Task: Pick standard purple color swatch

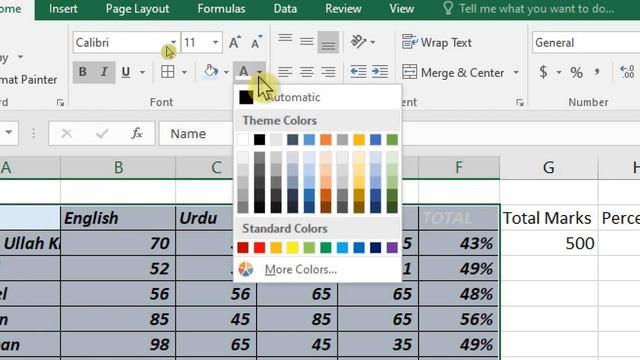Action: click(392, 247)
